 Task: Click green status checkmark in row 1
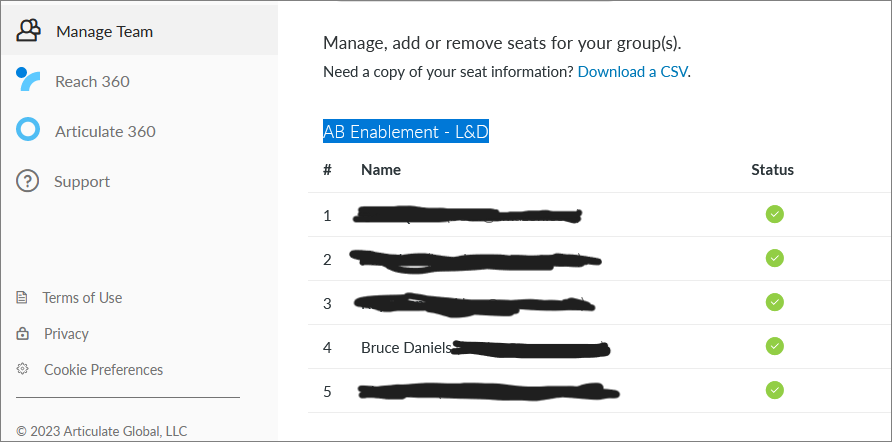pyautogui.click(x=774, y=214)
